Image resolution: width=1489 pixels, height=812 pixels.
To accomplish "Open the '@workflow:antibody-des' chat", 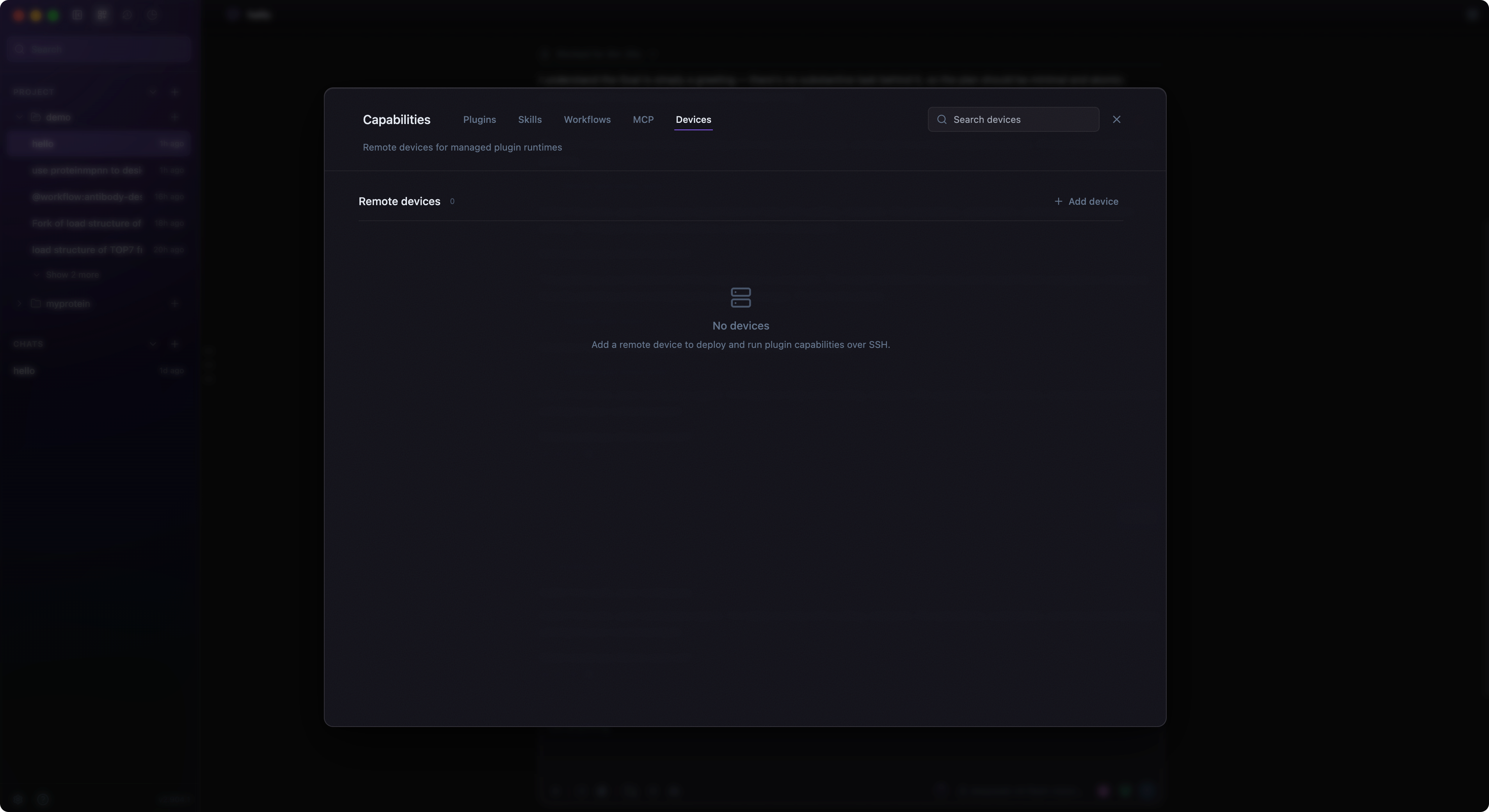I will pos(99,197).
